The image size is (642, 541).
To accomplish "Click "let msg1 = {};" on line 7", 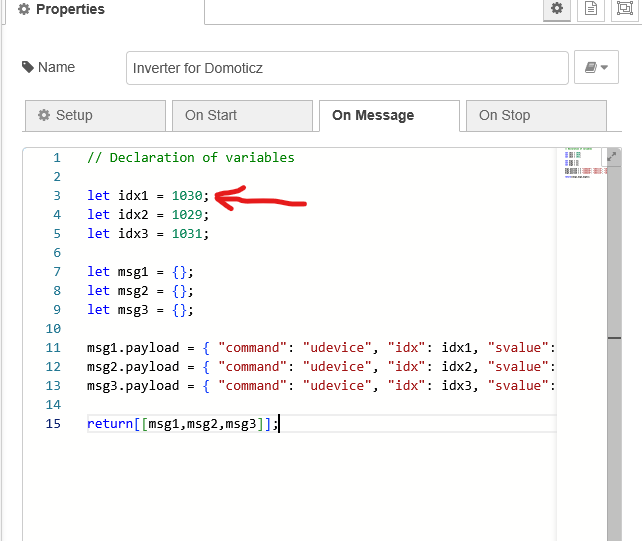I will 140,272.
